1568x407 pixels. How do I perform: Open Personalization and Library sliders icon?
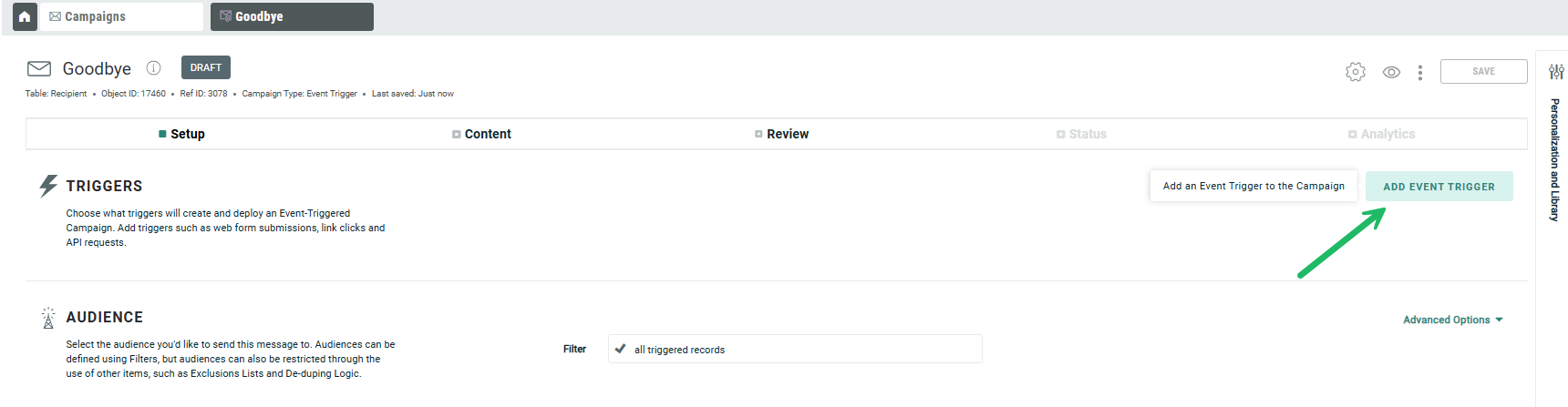pyautogui.click(x=1556, y=71)
